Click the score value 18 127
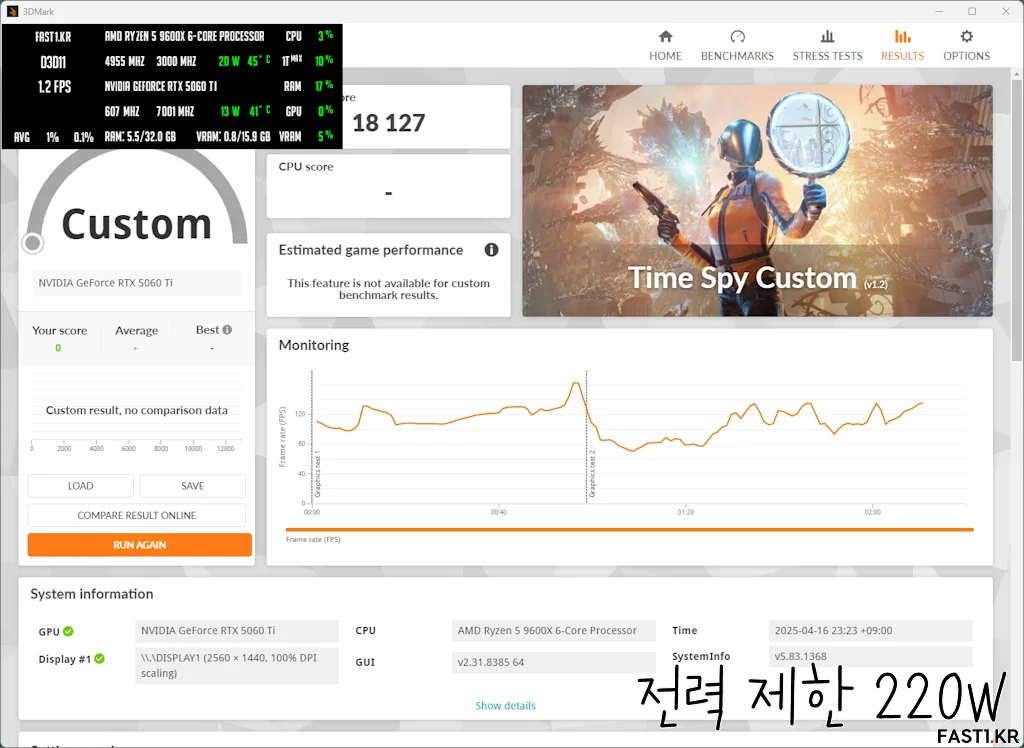This screenshot has width=1024, height=748. click(389, 123)
